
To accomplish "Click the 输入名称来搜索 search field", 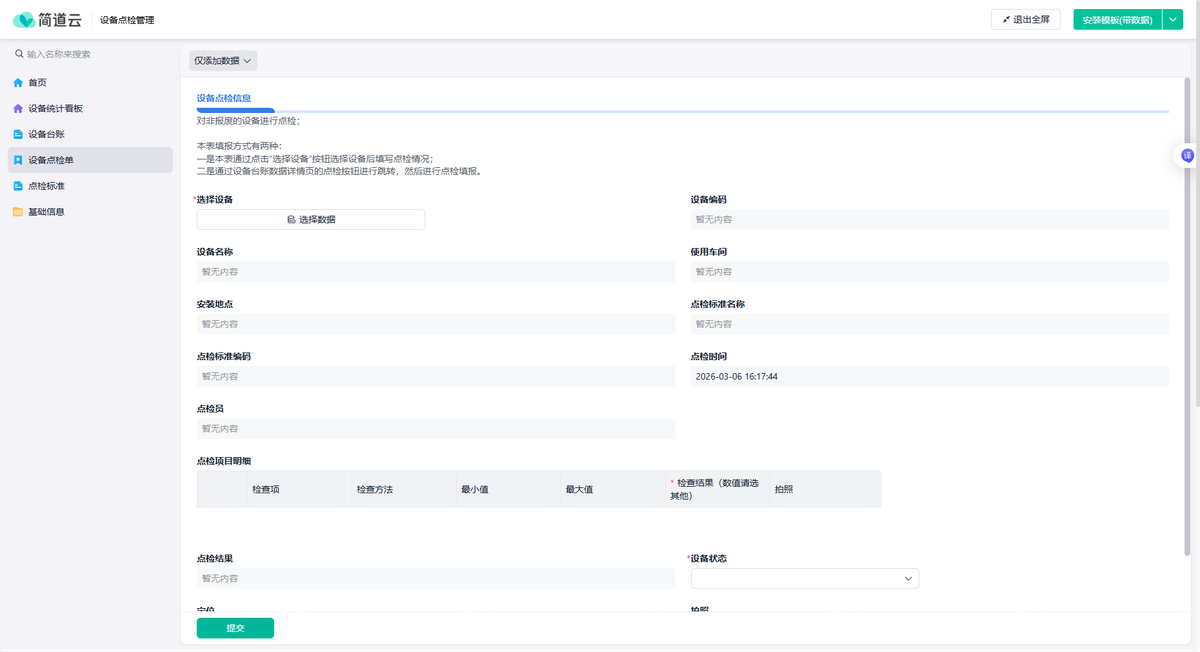I will 90,54.
